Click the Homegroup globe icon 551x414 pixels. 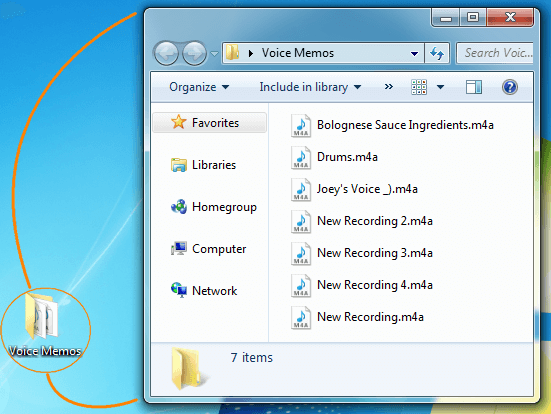pos(179,206)
